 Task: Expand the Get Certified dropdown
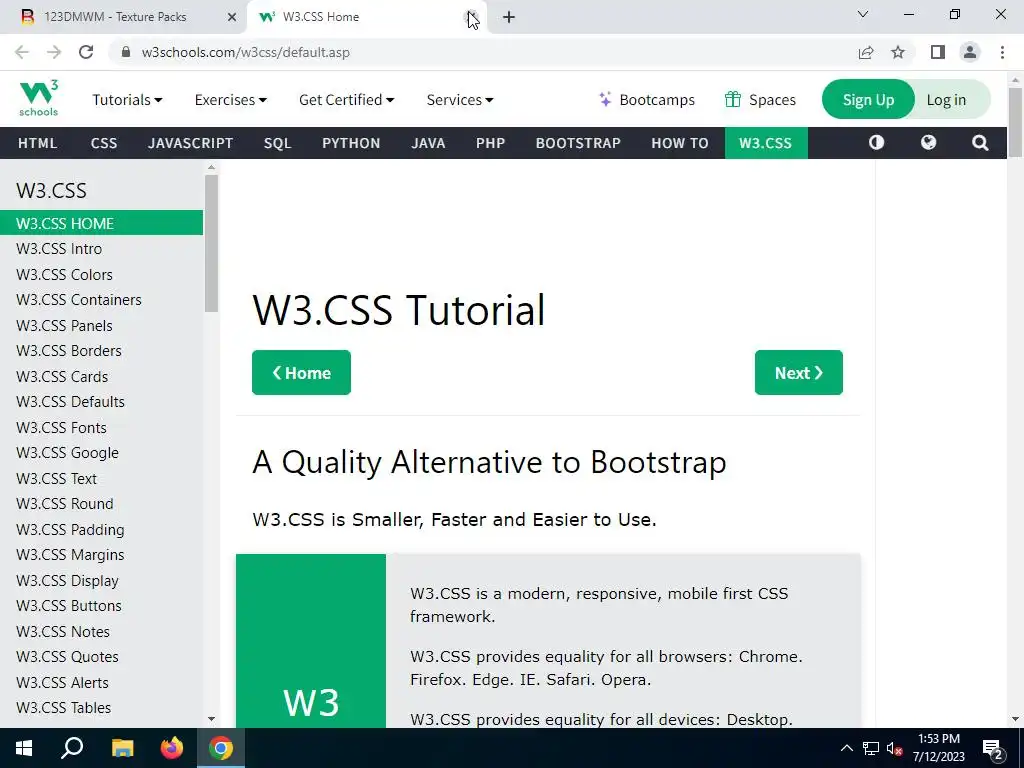click(x=347, y=100)
